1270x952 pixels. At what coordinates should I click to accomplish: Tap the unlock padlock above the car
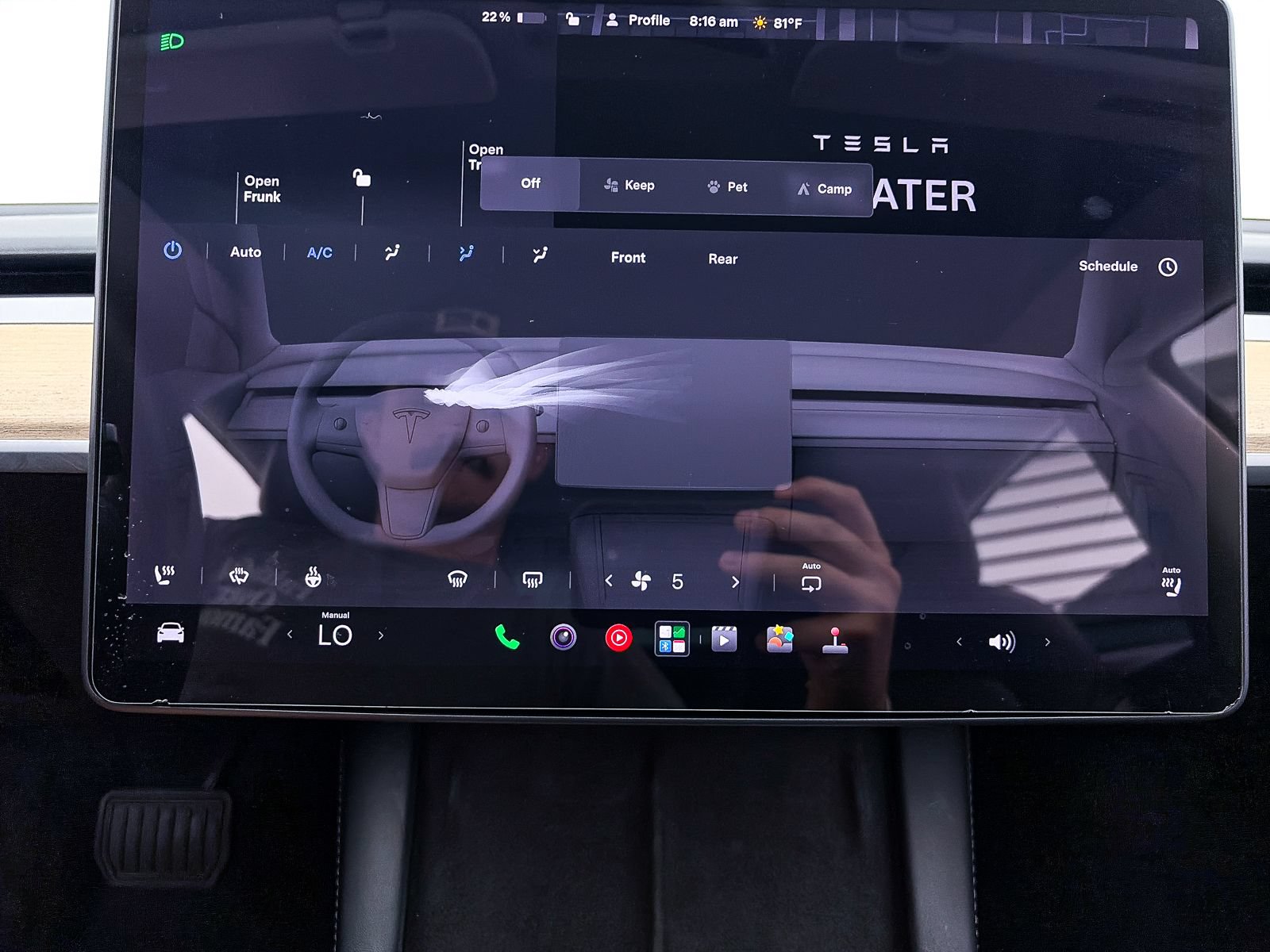pos(361,178)
